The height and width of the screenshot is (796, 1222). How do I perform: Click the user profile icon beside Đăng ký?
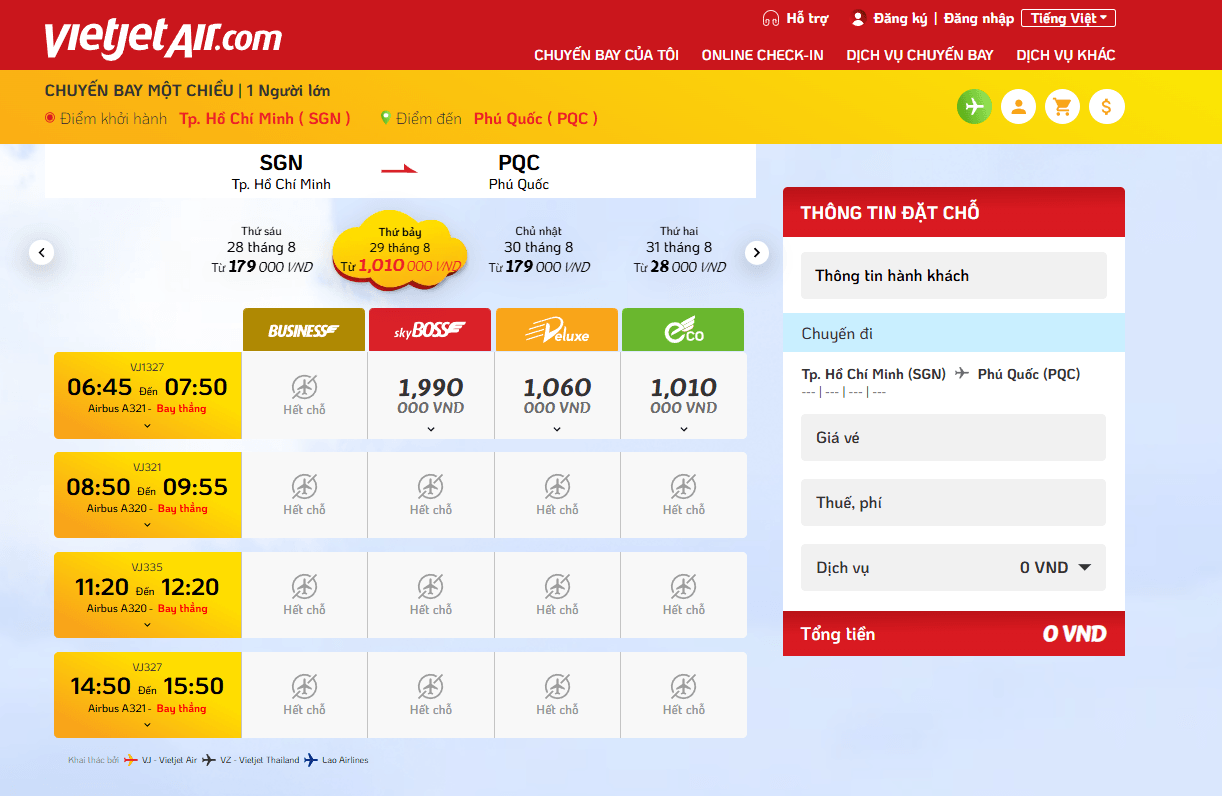point(858,18)
